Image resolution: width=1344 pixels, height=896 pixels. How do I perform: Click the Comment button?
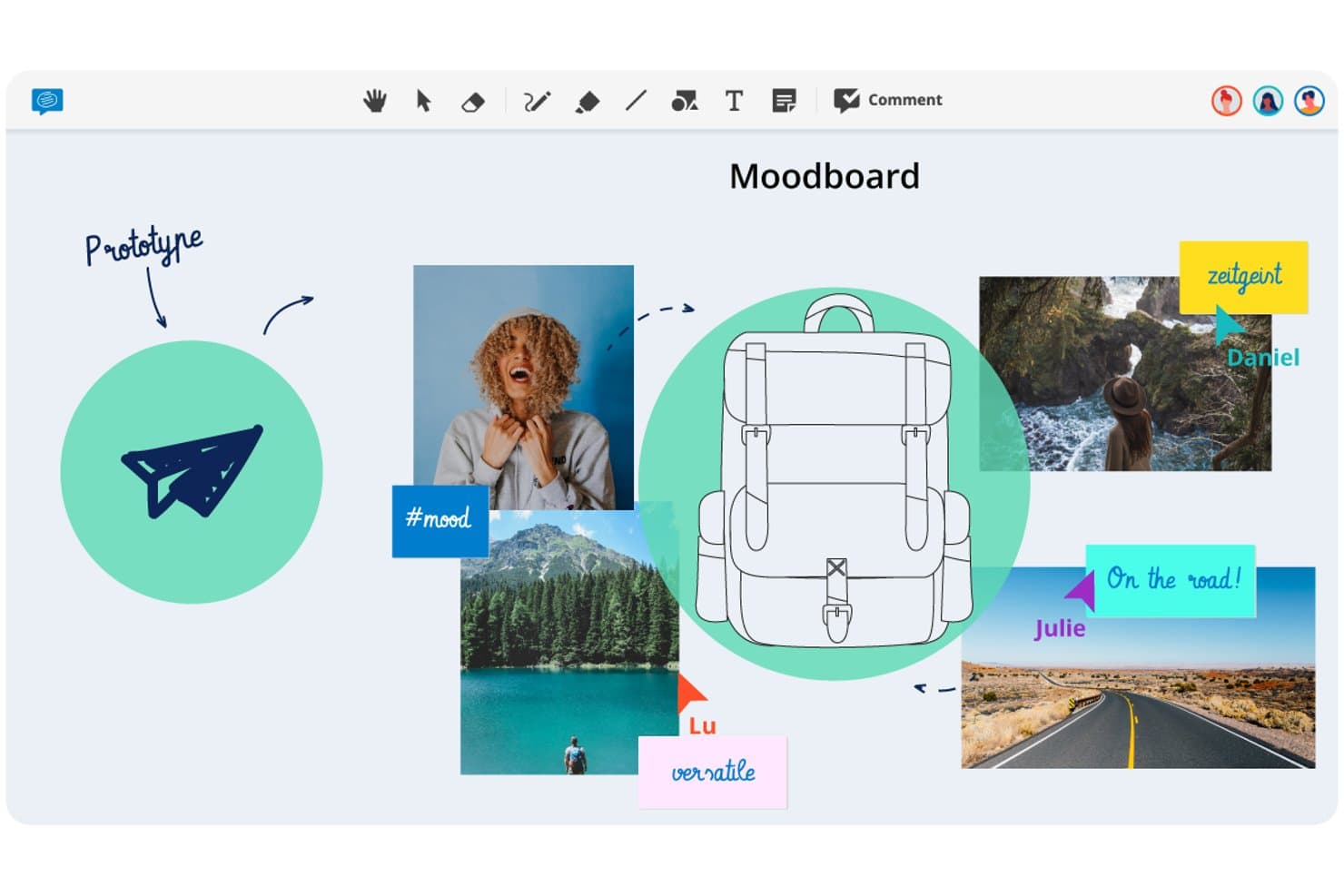888,100
